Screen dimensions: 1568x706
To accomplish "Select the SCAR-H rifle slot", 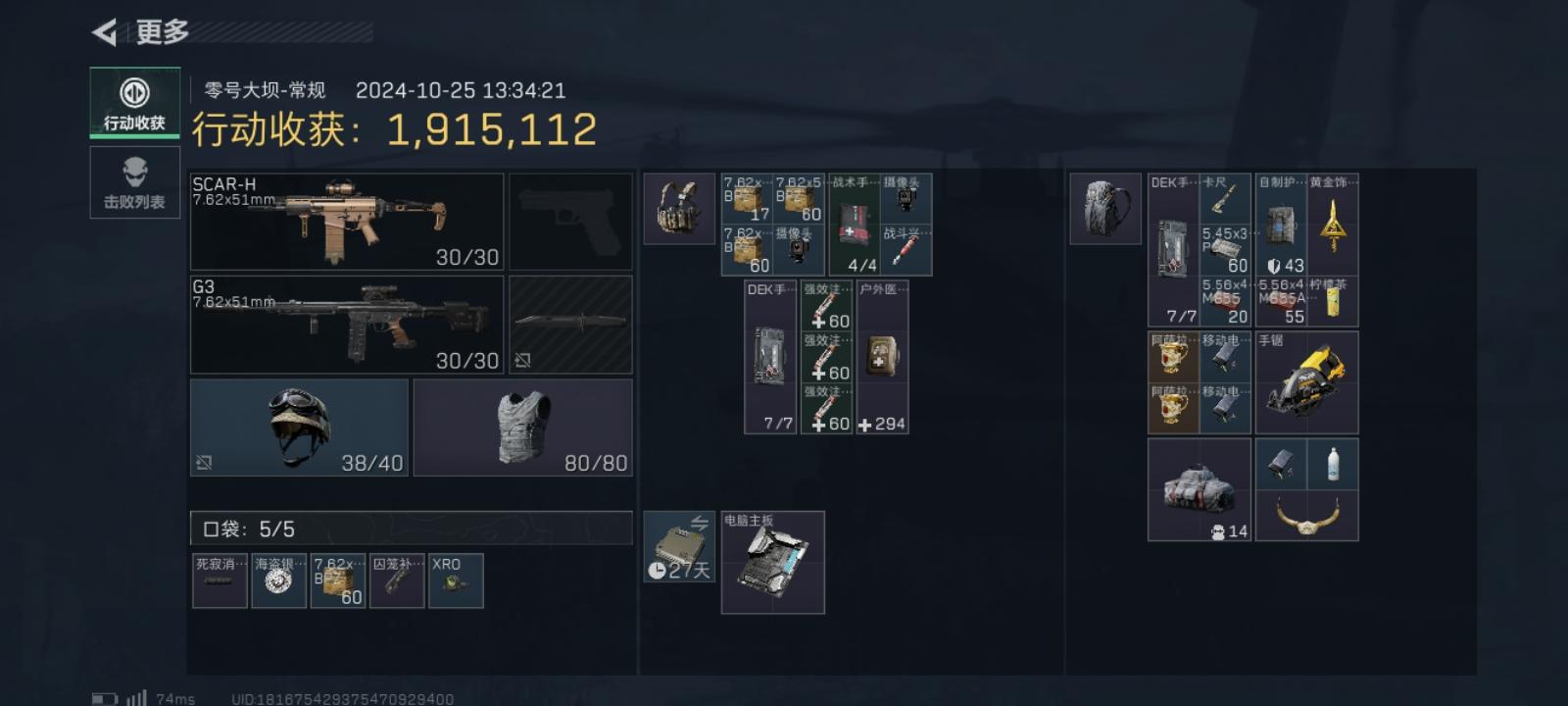I will click(x=347, y=222).
